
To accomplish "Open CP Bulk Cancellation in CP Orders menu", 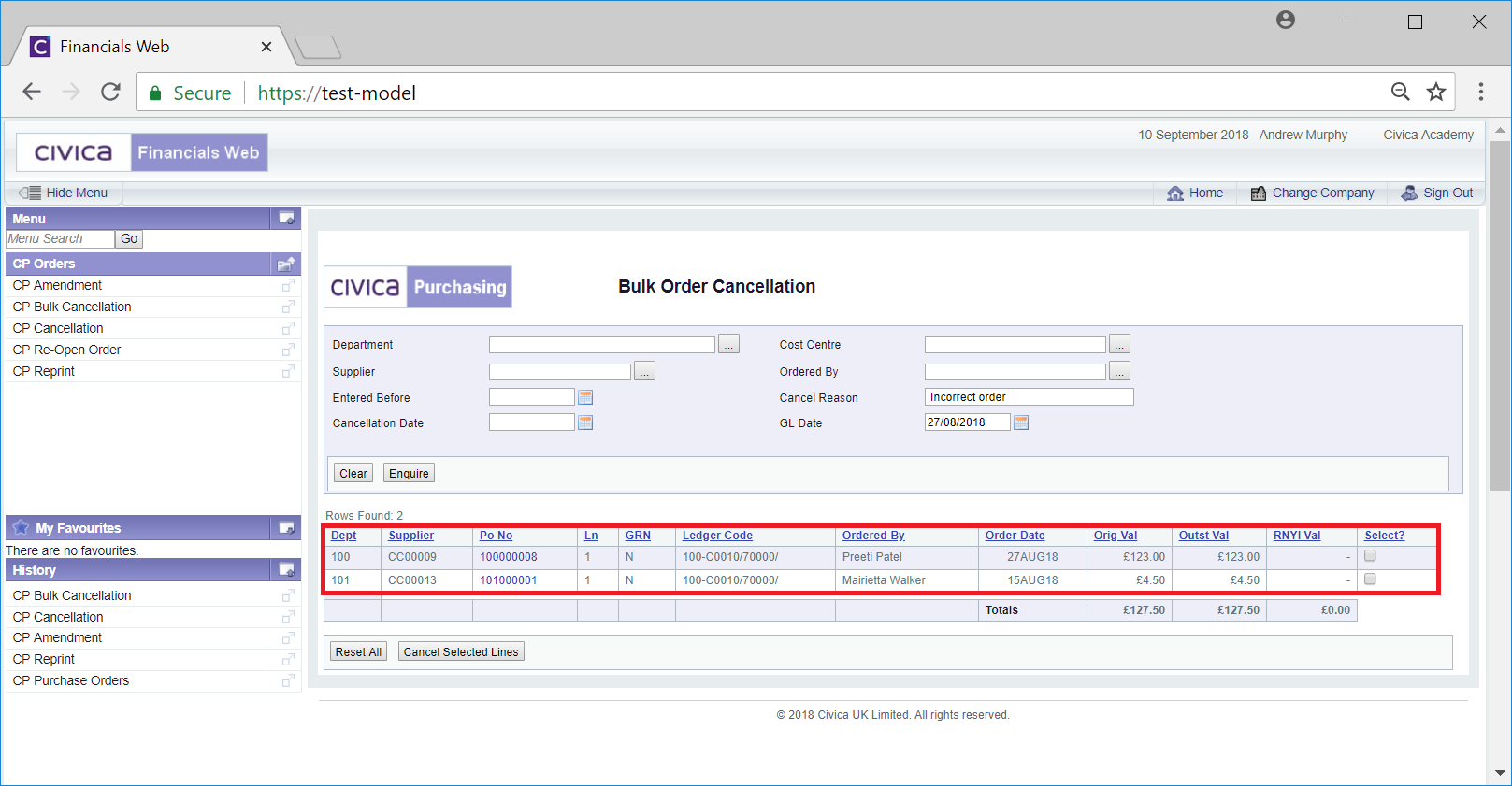I will pyautogui.click(x=72, y=307).
